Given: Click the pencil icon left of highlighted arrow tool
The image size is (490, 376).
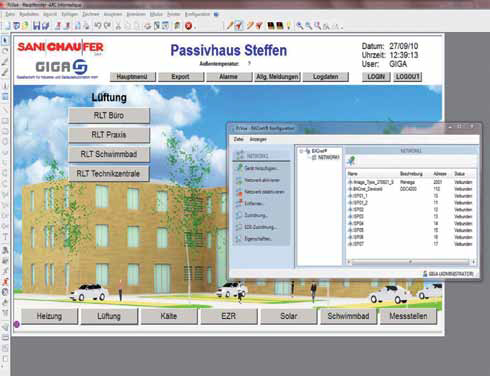Looking at the screenshot, I should (230, 25).
